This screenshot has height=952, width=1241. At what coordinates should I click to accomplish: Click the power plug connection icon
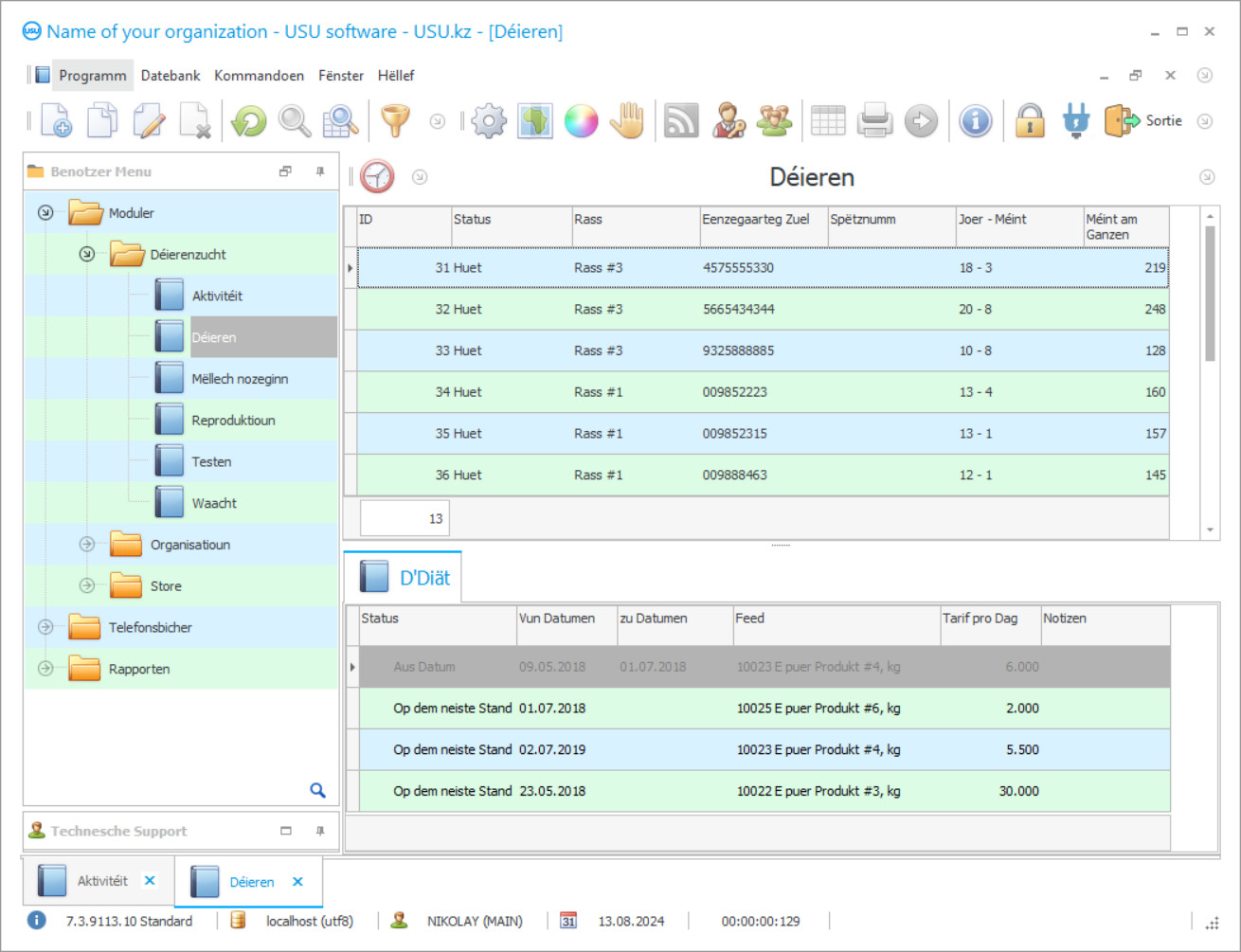click(1076, 121)
